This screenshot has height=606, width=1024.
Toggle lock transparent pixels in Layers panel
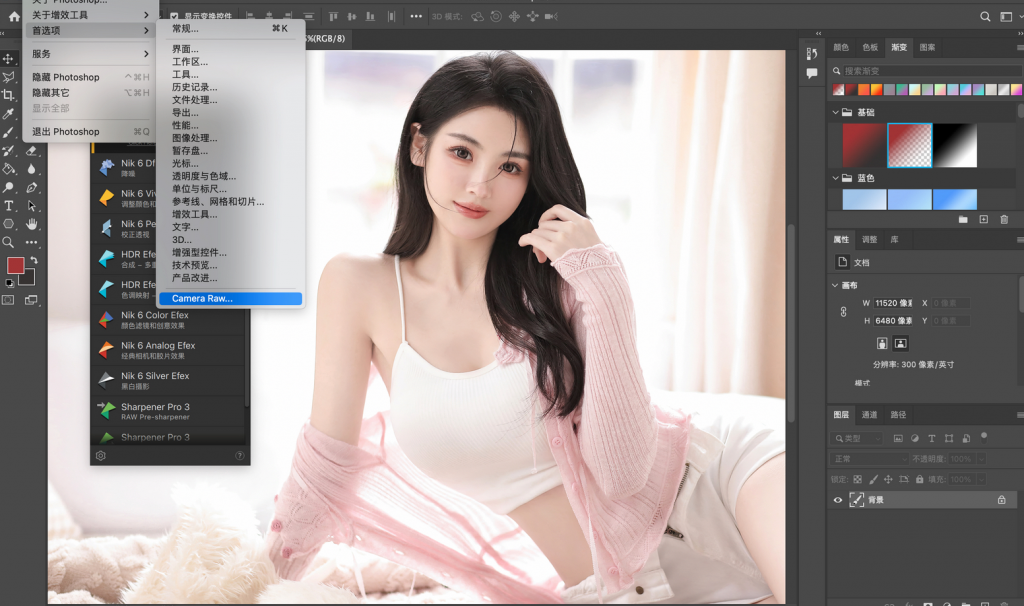click(x=857, y=479)
